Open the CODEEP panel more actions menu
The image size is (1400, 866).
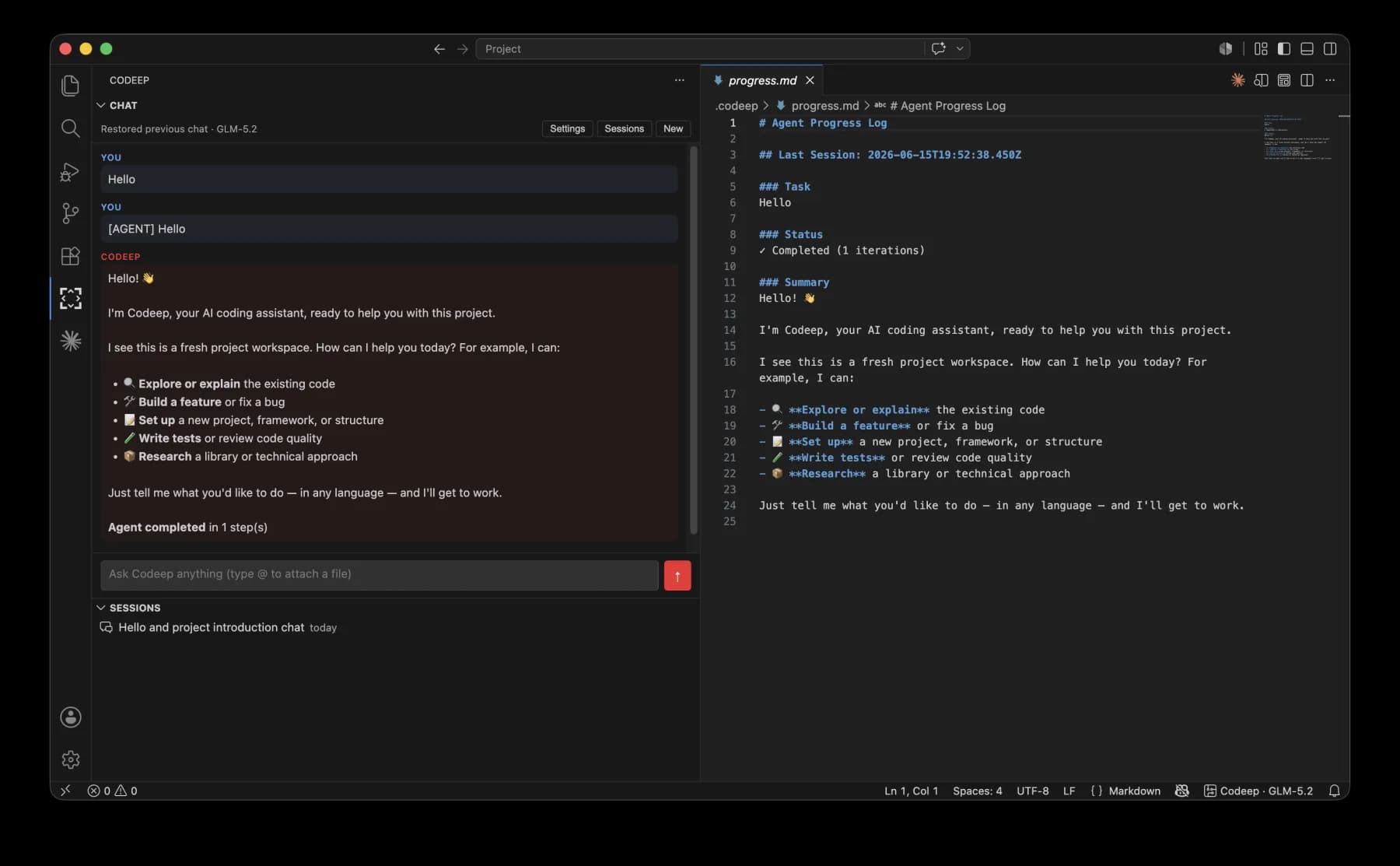tap(680, 80)
